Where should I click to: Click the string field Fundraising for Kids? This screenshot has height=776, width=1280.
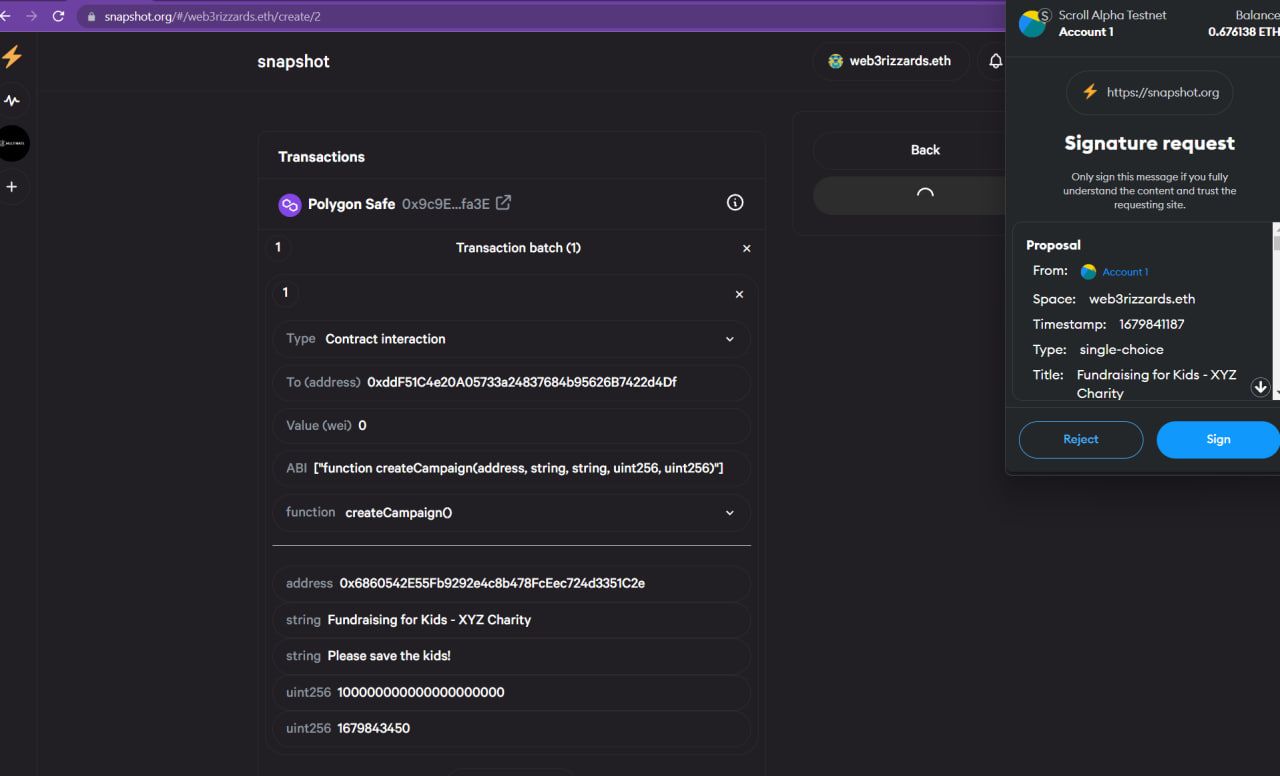(511, 620)
